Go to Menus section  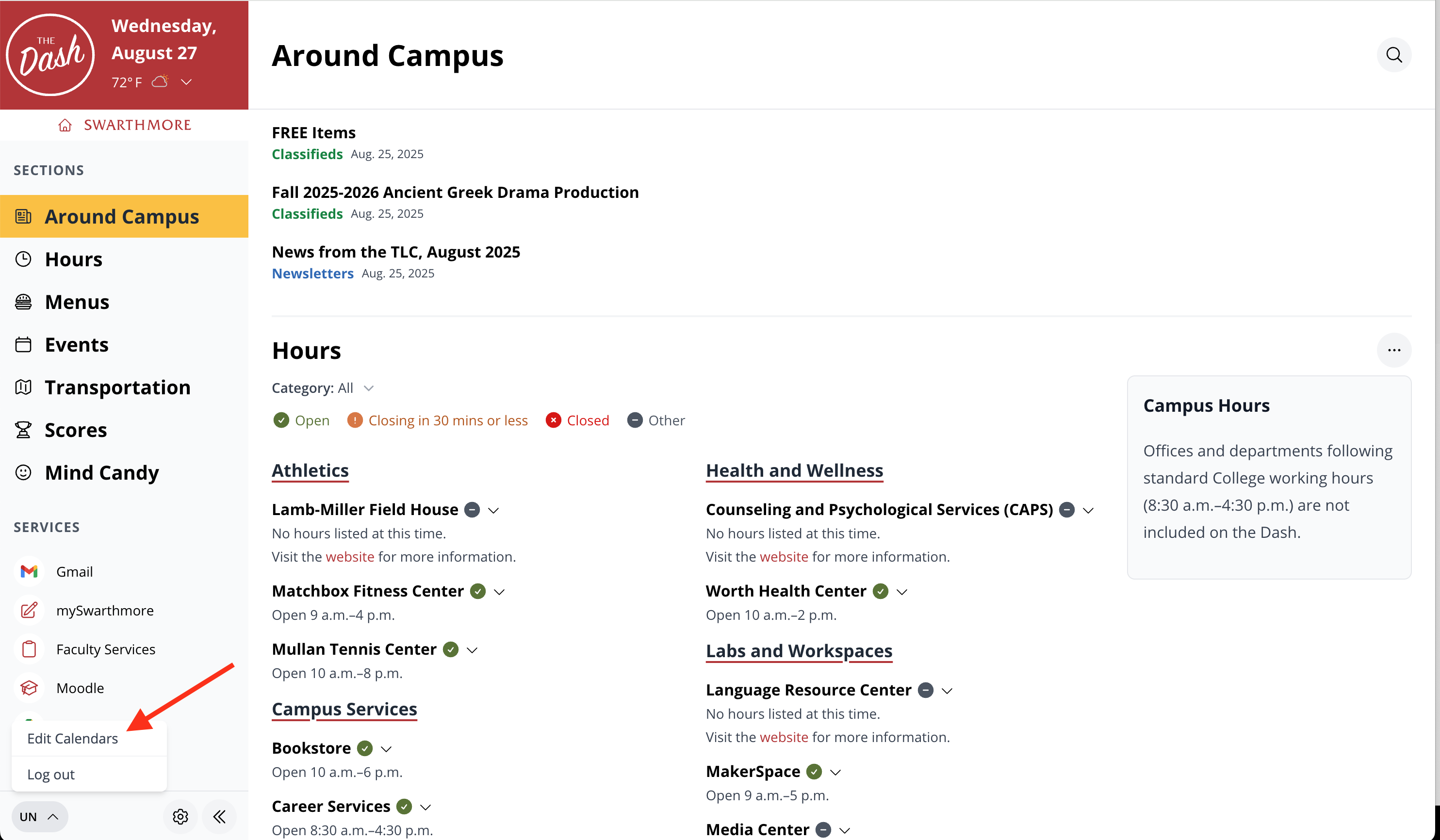pos(124,302)
